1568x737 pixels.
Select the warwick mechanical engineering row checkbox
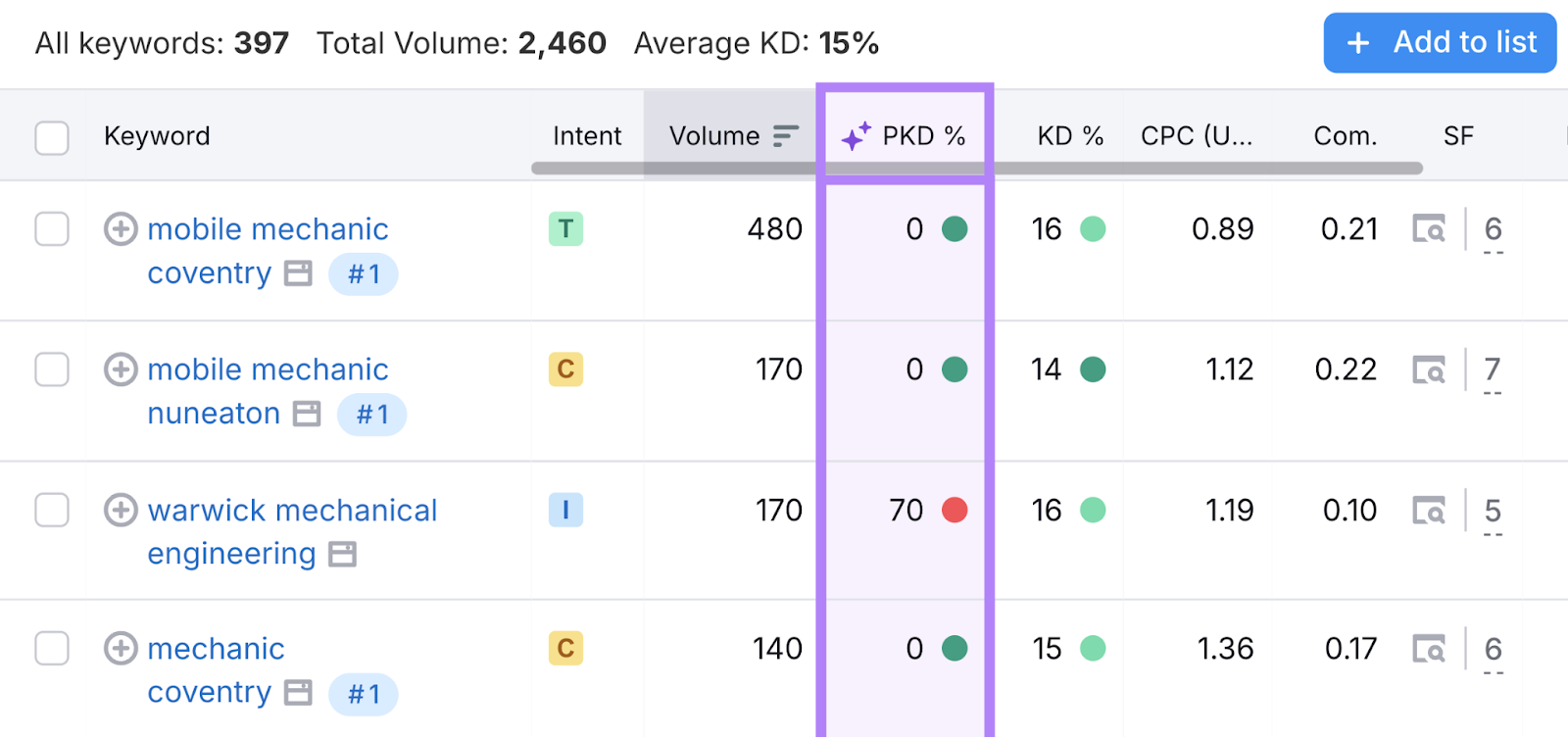coord(52,511)
